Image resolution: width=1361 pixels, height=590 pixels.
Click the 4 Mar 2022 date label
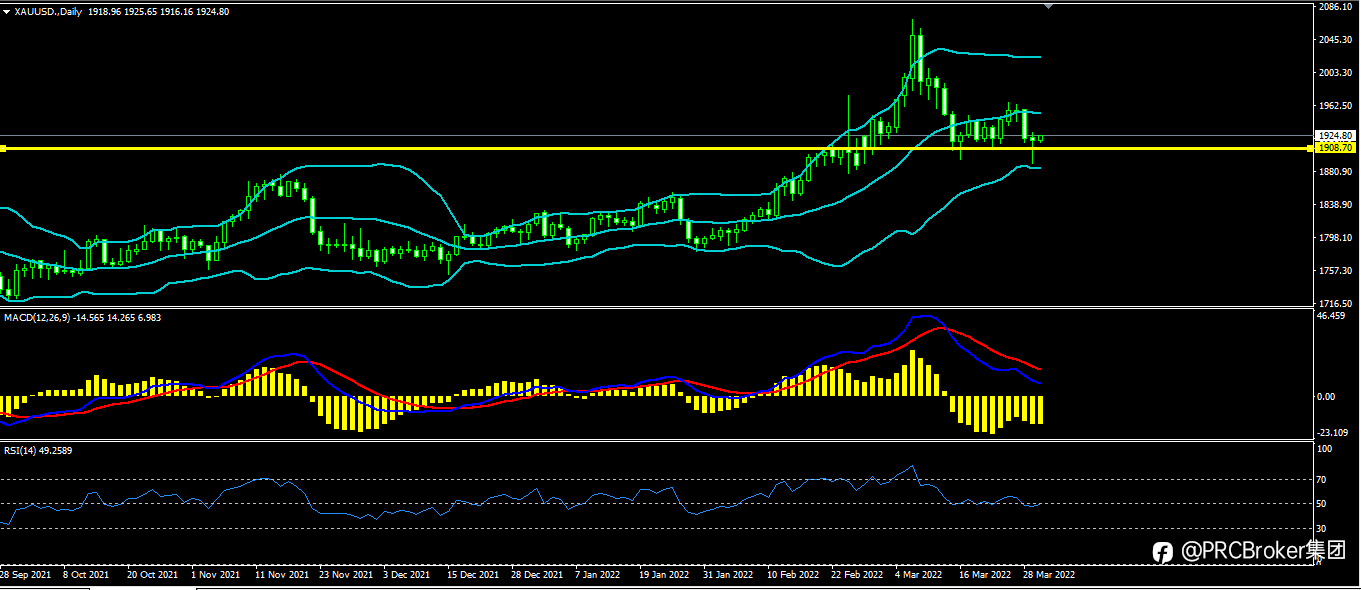coord(919,576)
